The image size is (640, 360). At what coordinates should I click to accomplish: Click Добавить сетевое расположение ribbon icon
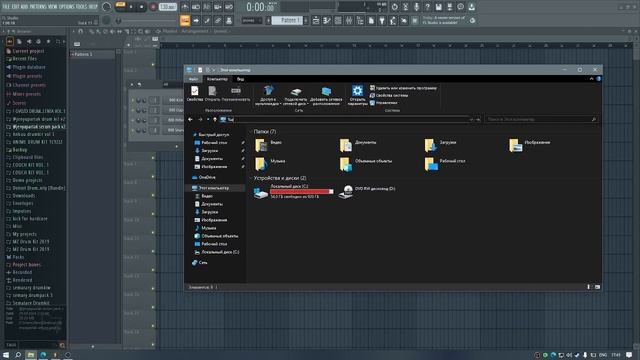click(326, 96)
